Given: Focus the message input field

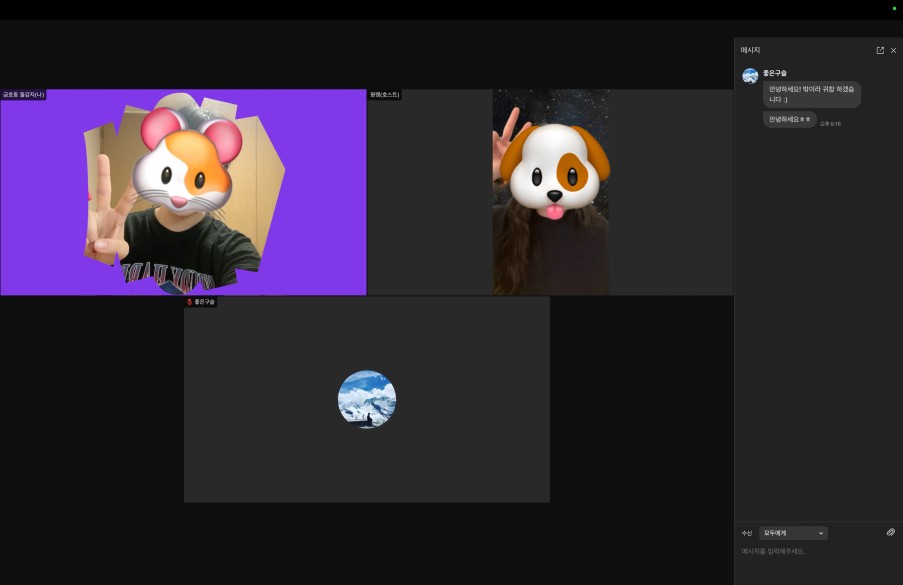Looking at the screenshot, I should click(x=818, y=552).
